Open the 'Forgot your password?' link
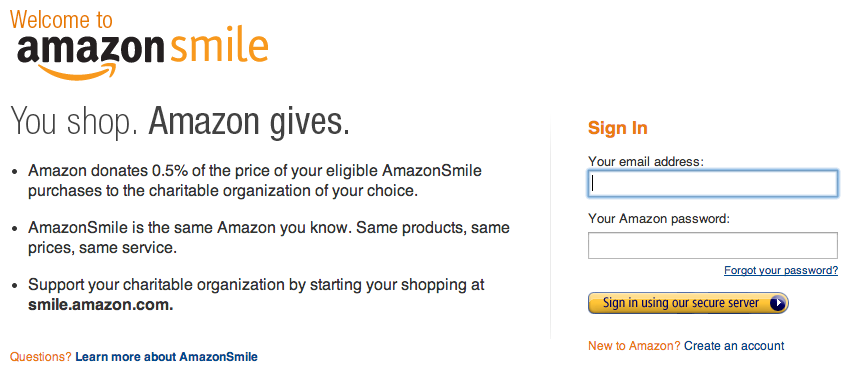Viewport: 850px width, 373px height. coord(781,271)
